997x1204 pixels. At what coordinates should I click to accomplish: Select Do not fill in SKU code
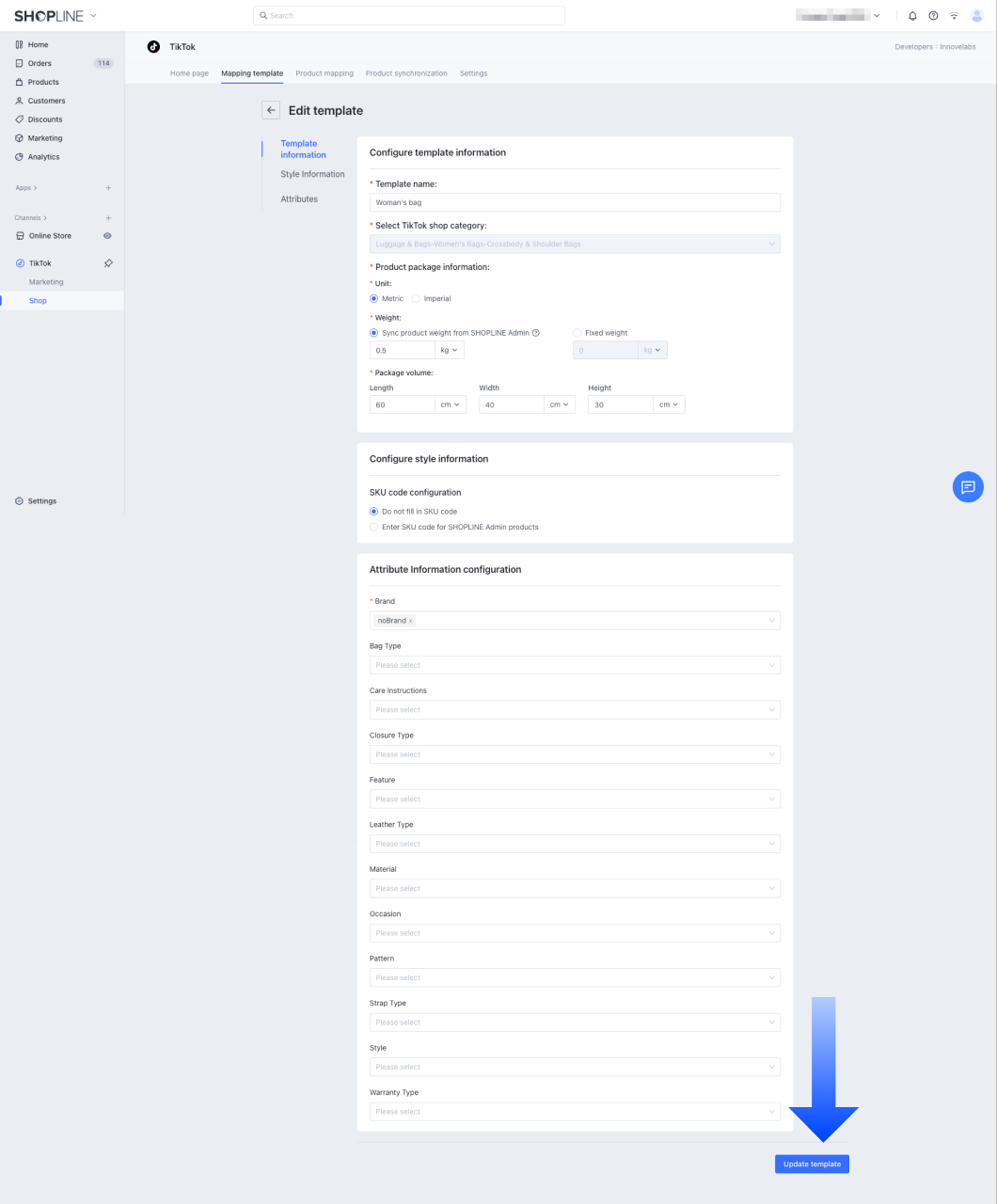[374, 512]
